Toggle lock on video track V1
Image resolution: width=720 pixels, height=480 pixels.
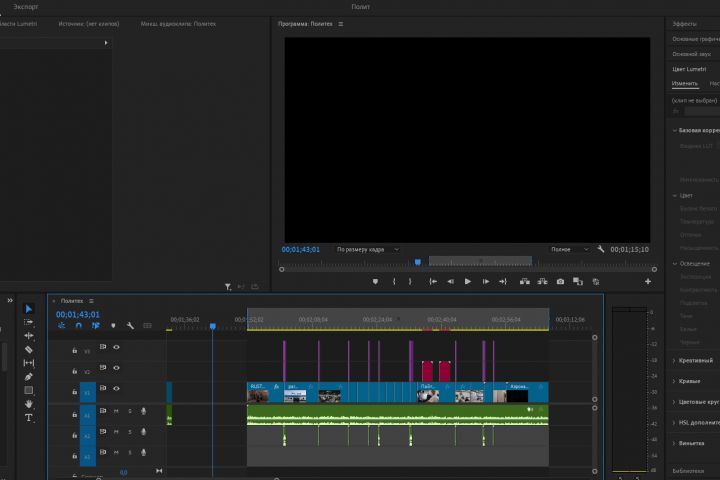tap(75, 391)
